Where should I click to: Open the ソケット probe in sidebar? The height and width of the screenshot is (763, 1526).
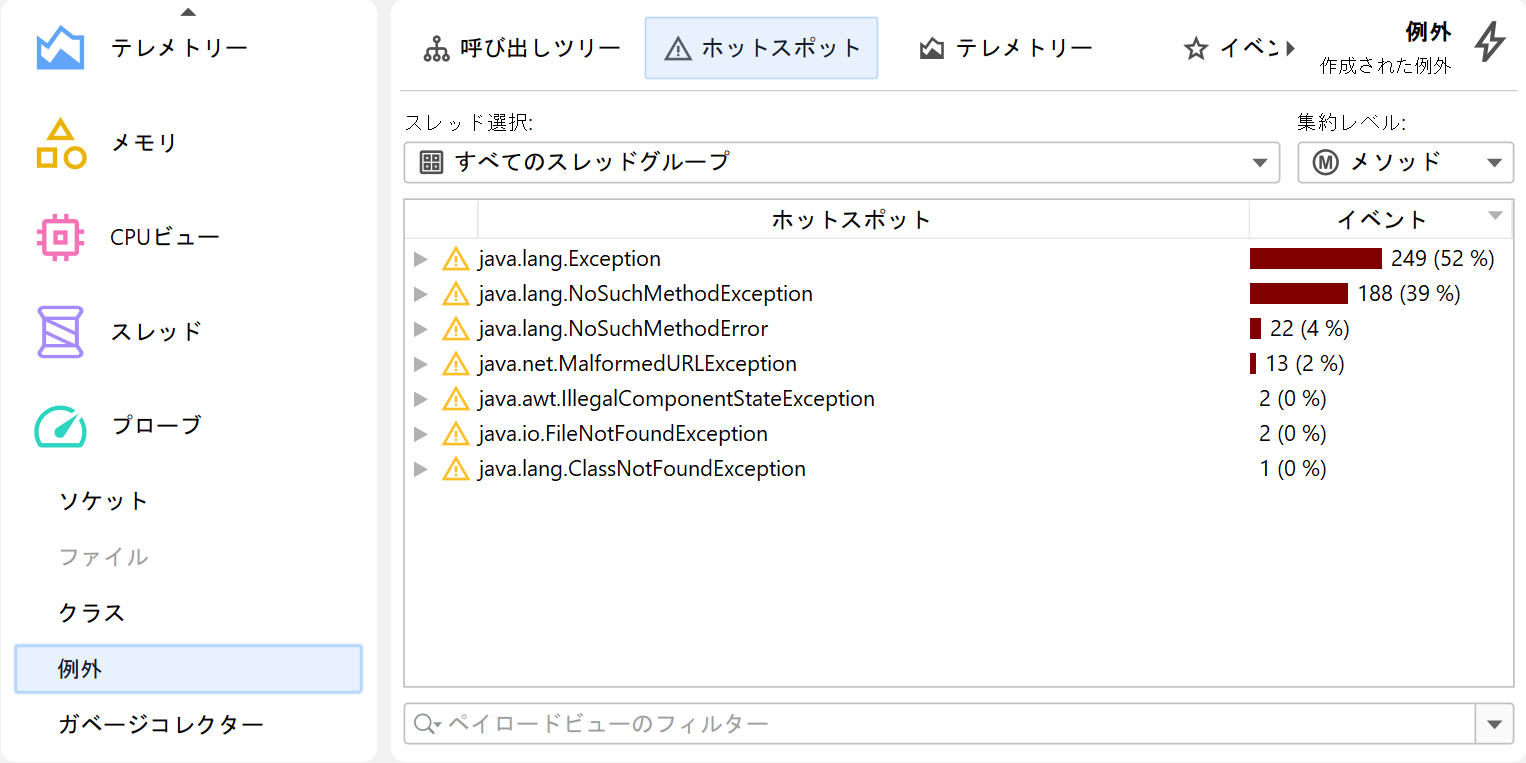(104, 501)
